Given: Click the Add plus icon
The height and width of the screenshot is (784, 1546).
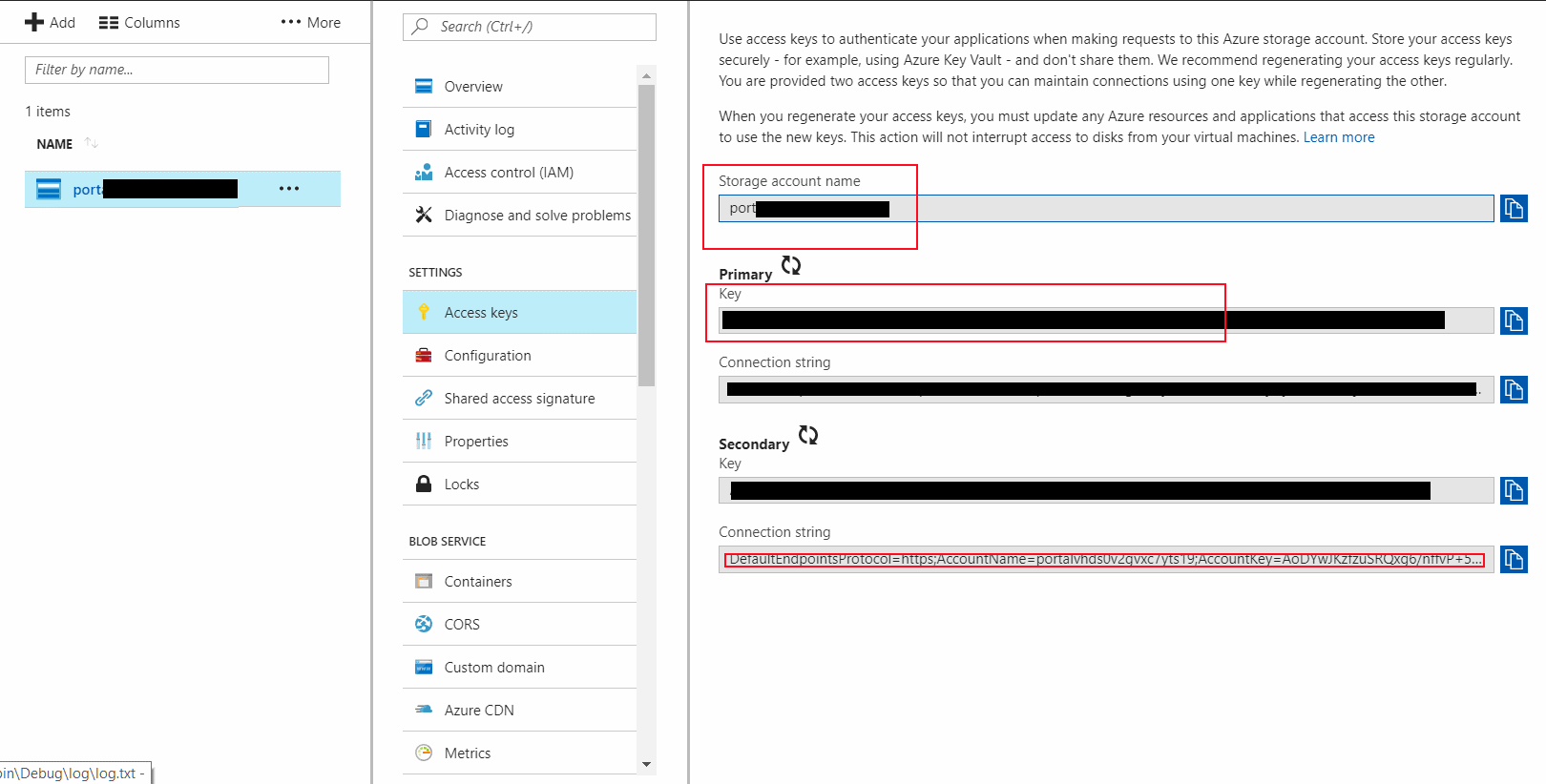Looking at the screenshot, I should tap(34, 22).
